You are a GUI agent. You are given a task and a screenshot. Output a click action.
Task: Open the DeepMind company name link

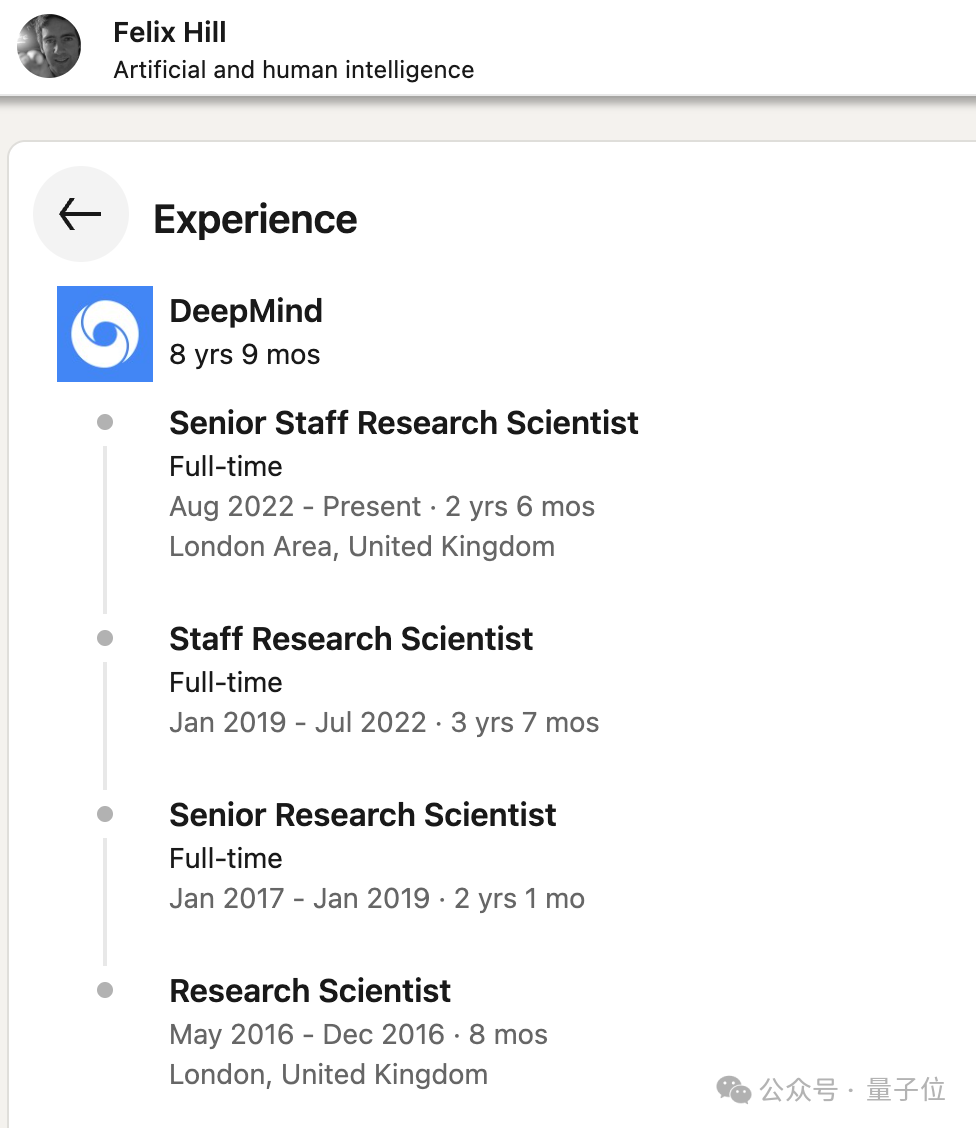click(246, 311)
